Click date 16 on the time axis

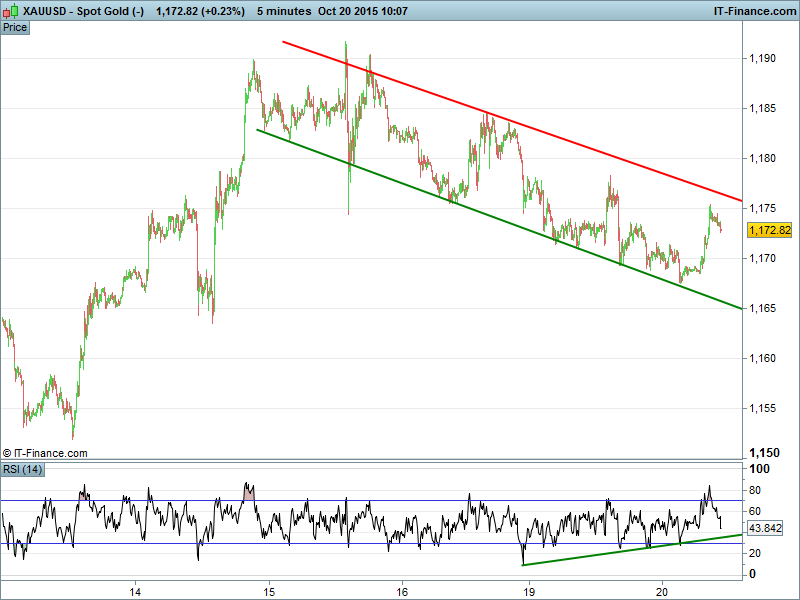click(x=401, y=589)
